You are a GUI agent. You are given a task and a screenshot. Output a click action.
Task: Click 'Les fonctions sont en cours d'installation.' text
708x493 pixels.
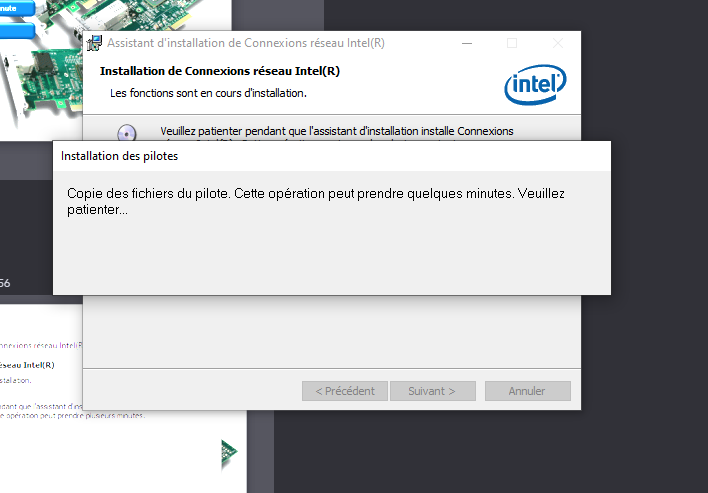(x=208, y=93)
